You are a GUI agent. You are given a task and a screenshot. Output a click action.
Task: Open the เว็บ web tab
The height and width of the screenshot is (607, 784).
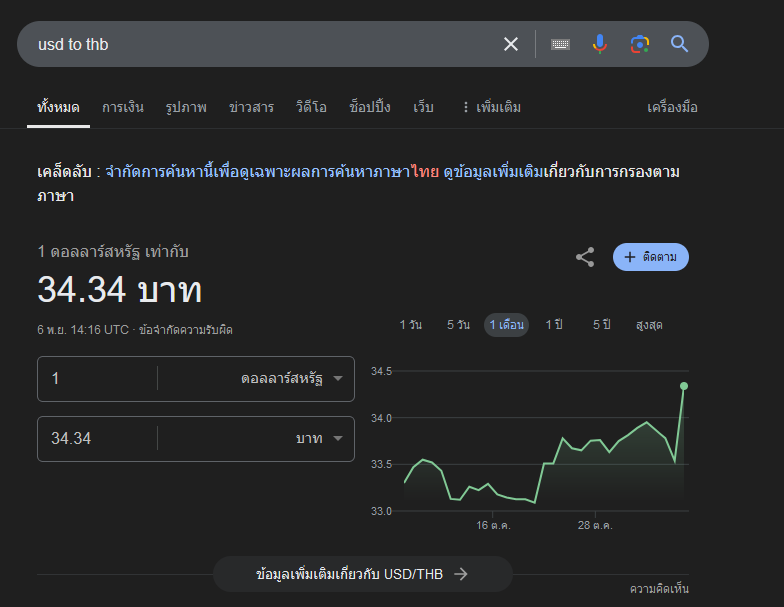click(x=423, y=107)
